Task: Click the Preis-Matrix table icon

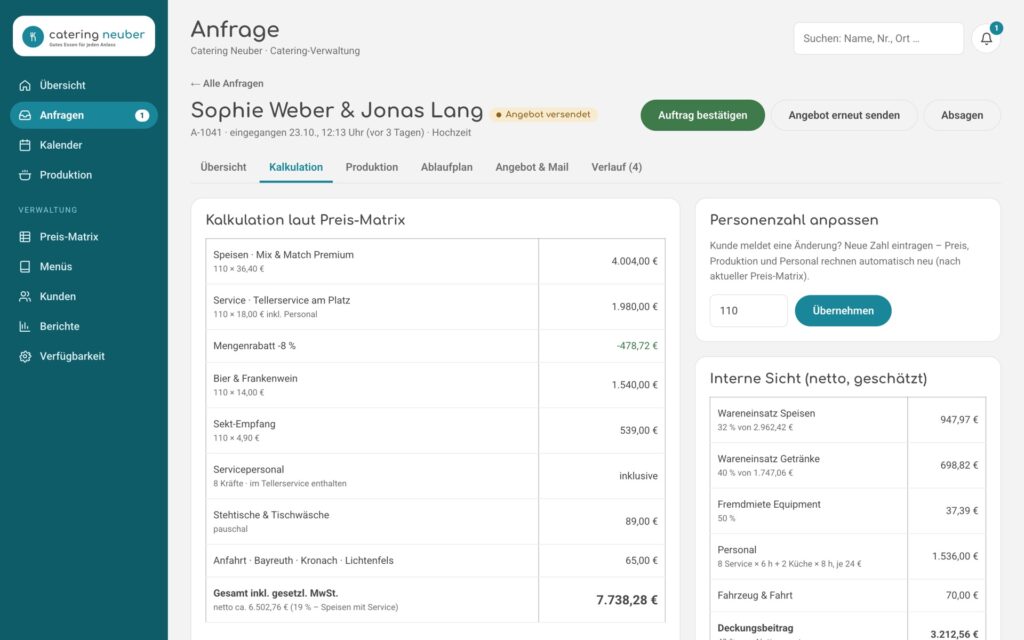Action: (25, 236)
